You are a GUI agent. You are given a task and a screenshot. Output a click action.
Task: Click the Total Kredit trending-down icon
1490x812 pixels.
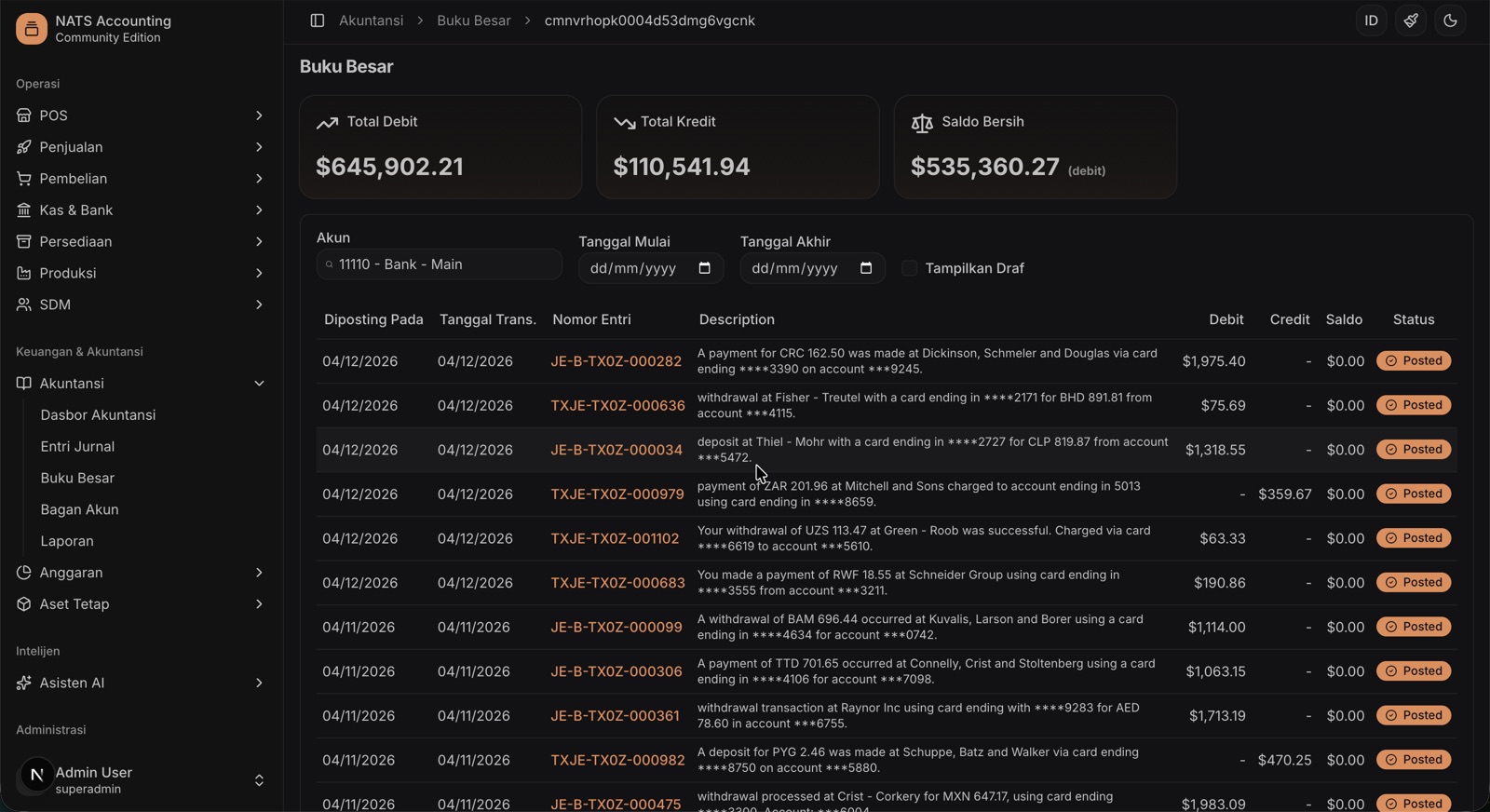tap(624, 123)
